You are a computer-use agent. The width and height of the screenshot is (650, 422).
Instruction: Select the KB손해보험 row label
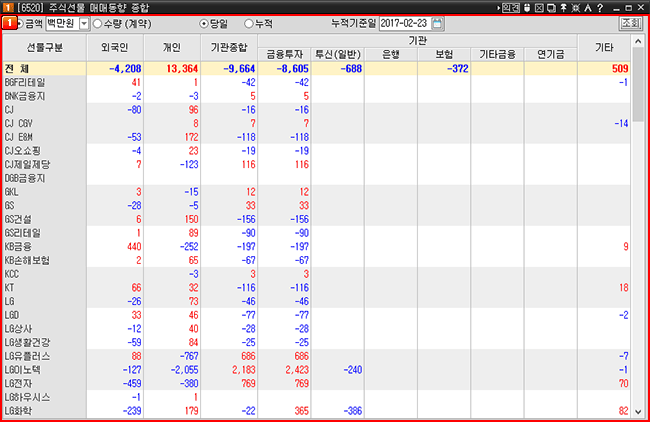27,260
